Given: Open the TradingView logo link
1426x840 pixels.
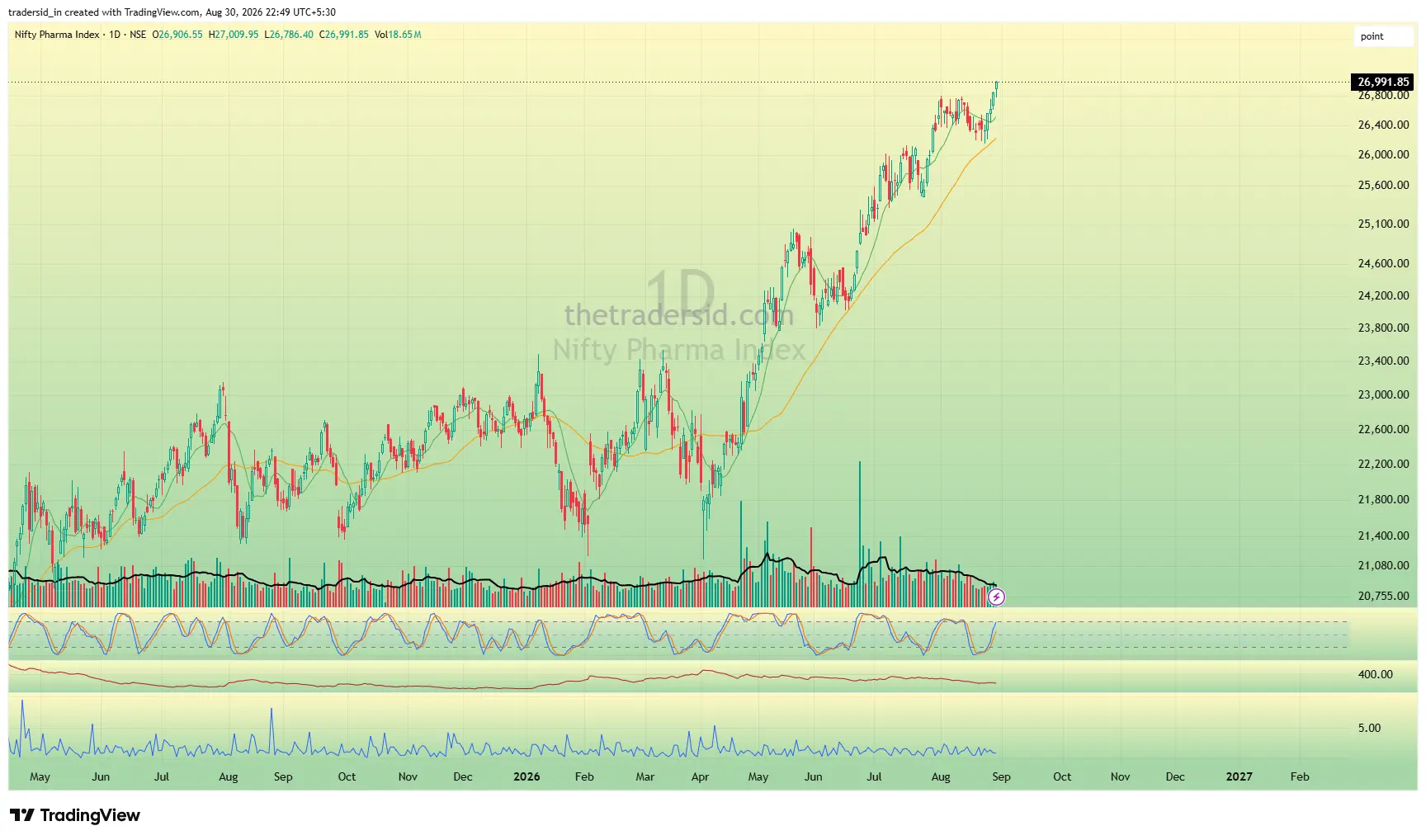Looking at the screenshot, I should click(x=75, y=815).
